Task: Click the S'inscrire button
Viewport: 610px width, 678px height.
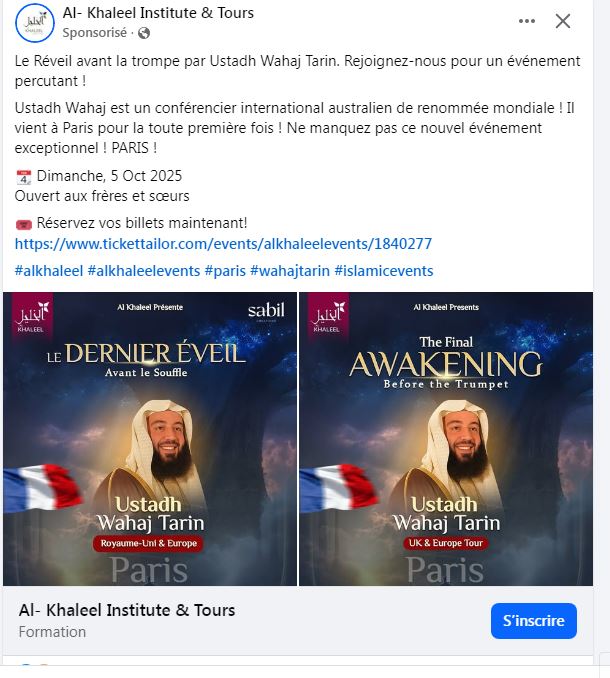Action: (x=533, y=620)
